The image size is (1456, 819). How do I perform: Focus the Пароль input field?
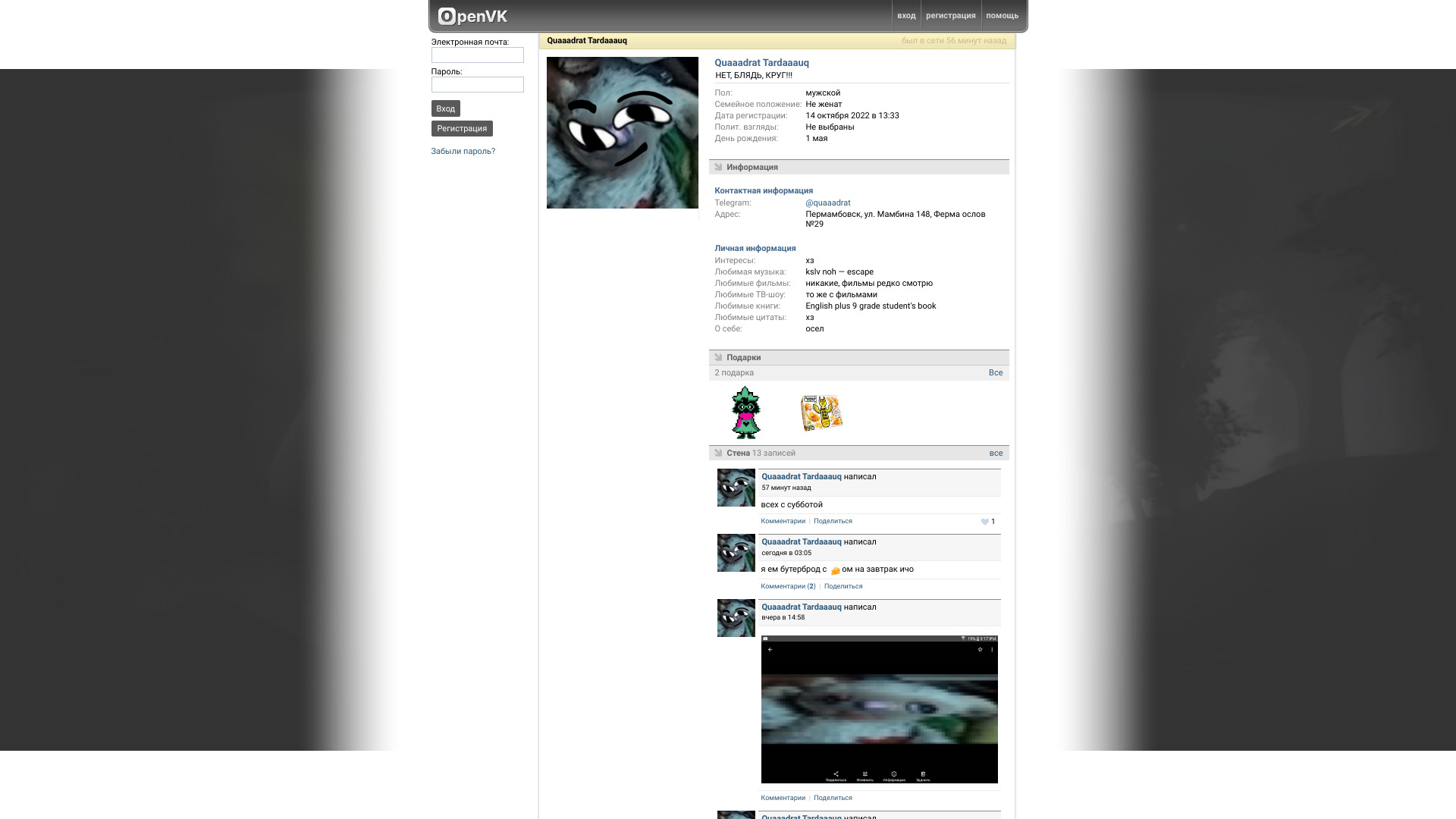tap(477, 85)
